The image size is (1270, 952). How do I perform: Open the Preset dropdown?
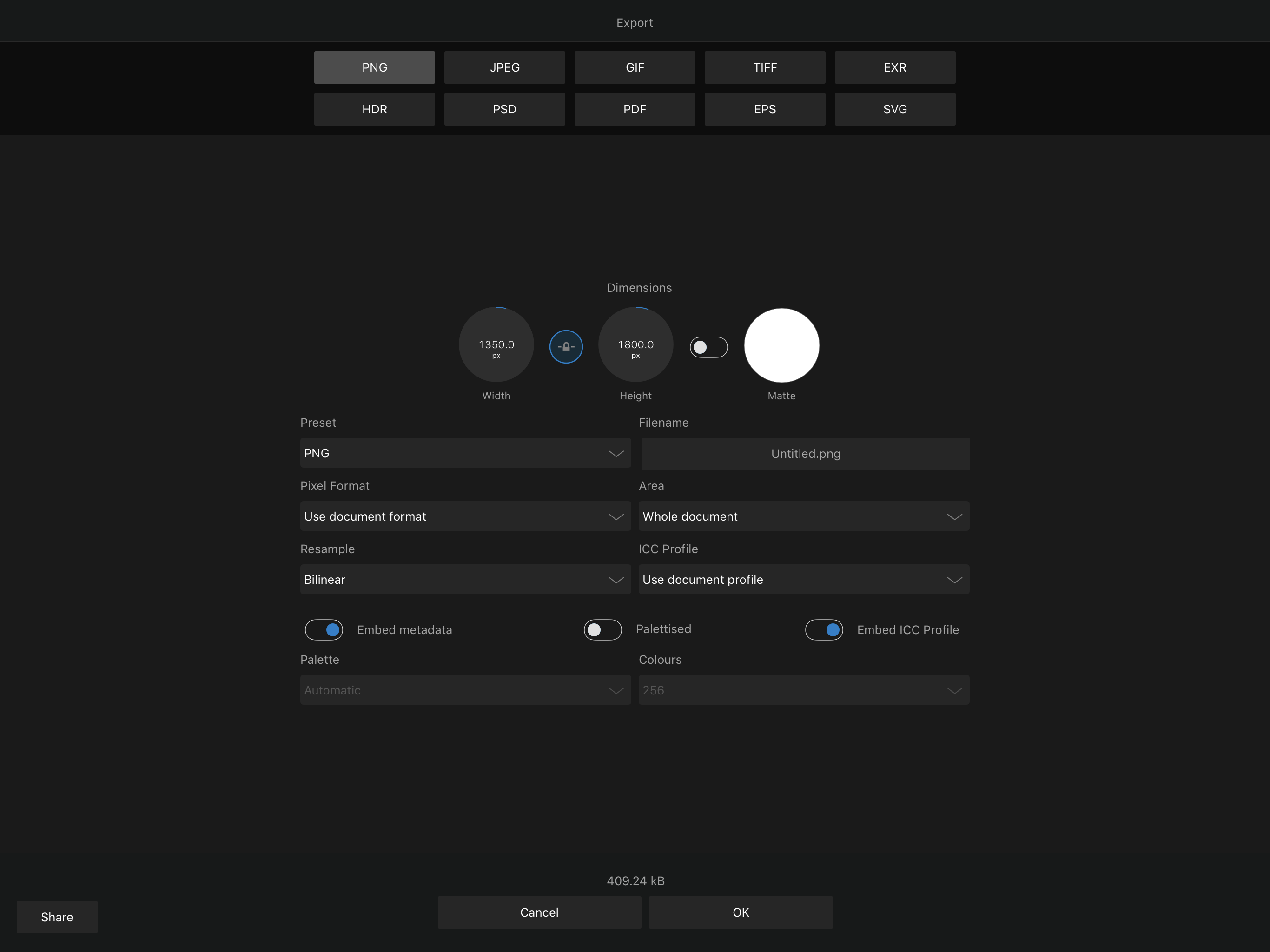(466, 453)
